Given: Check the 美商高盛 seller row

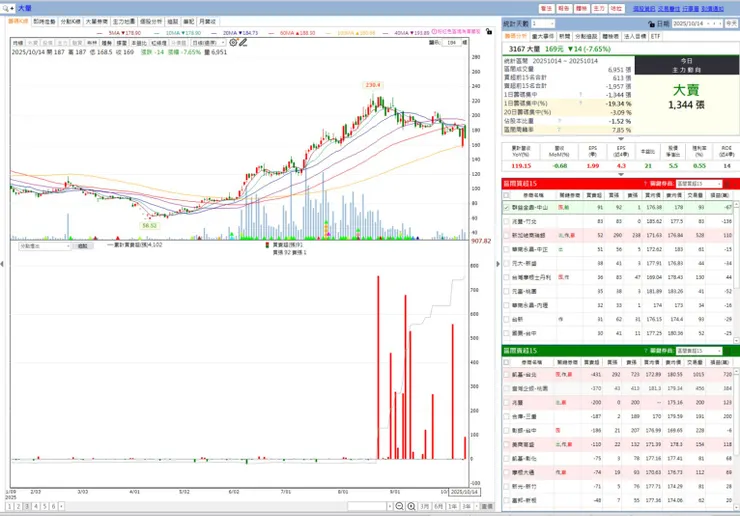Looking at the screenshot, I should (506, 445).
